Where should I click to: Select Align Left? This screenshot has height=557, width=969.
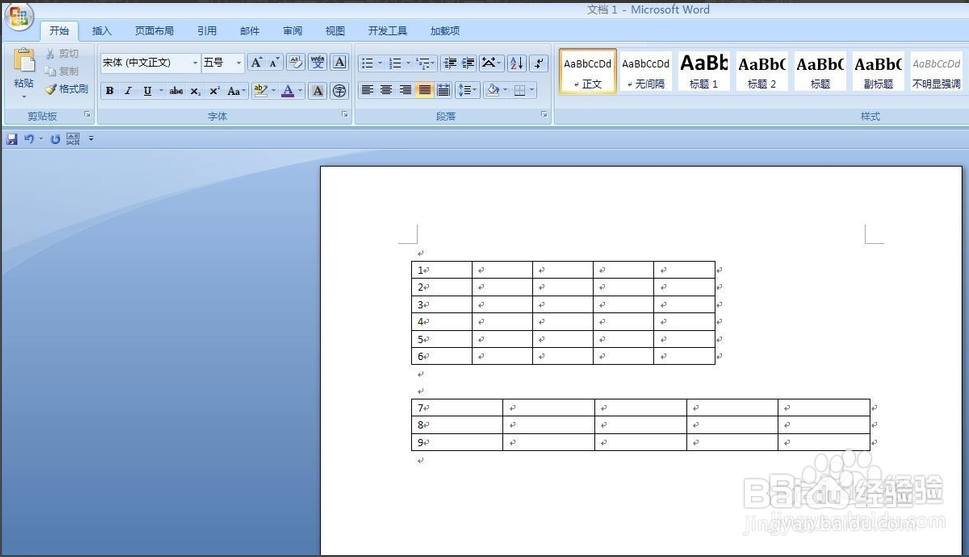pos(367,90)
